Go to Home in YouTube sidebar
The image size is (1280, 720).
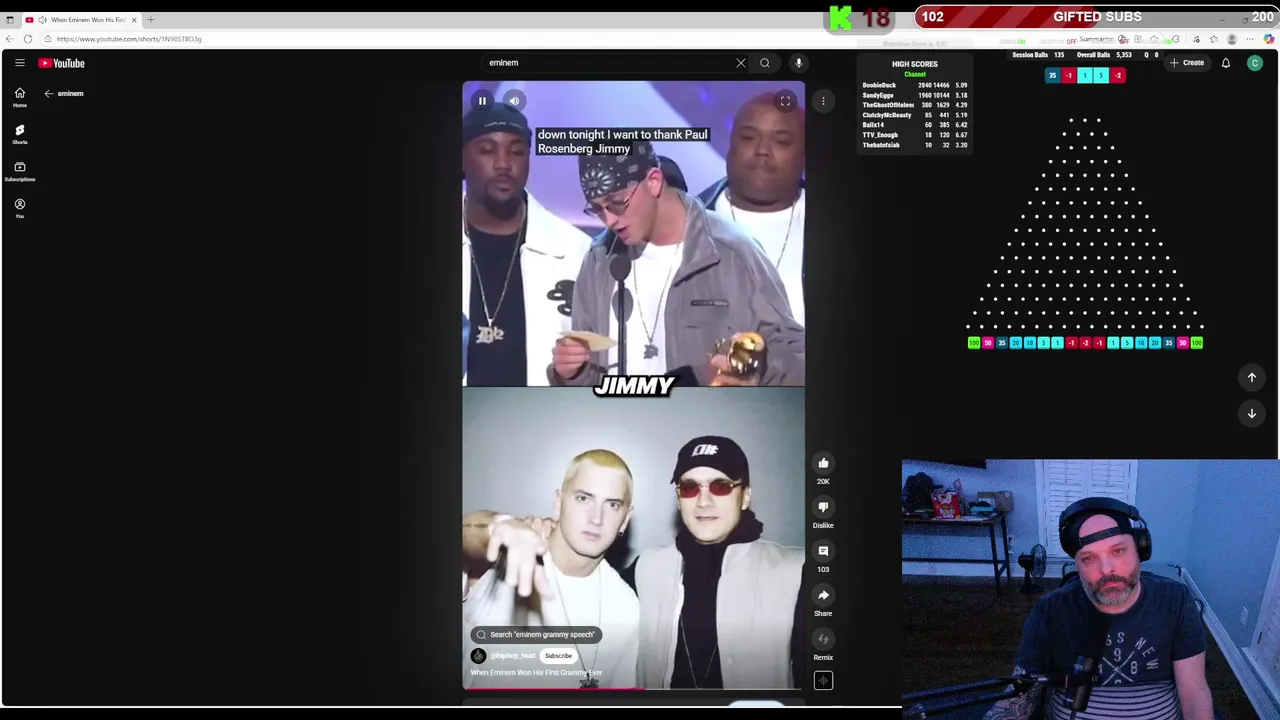coord(19,97)
